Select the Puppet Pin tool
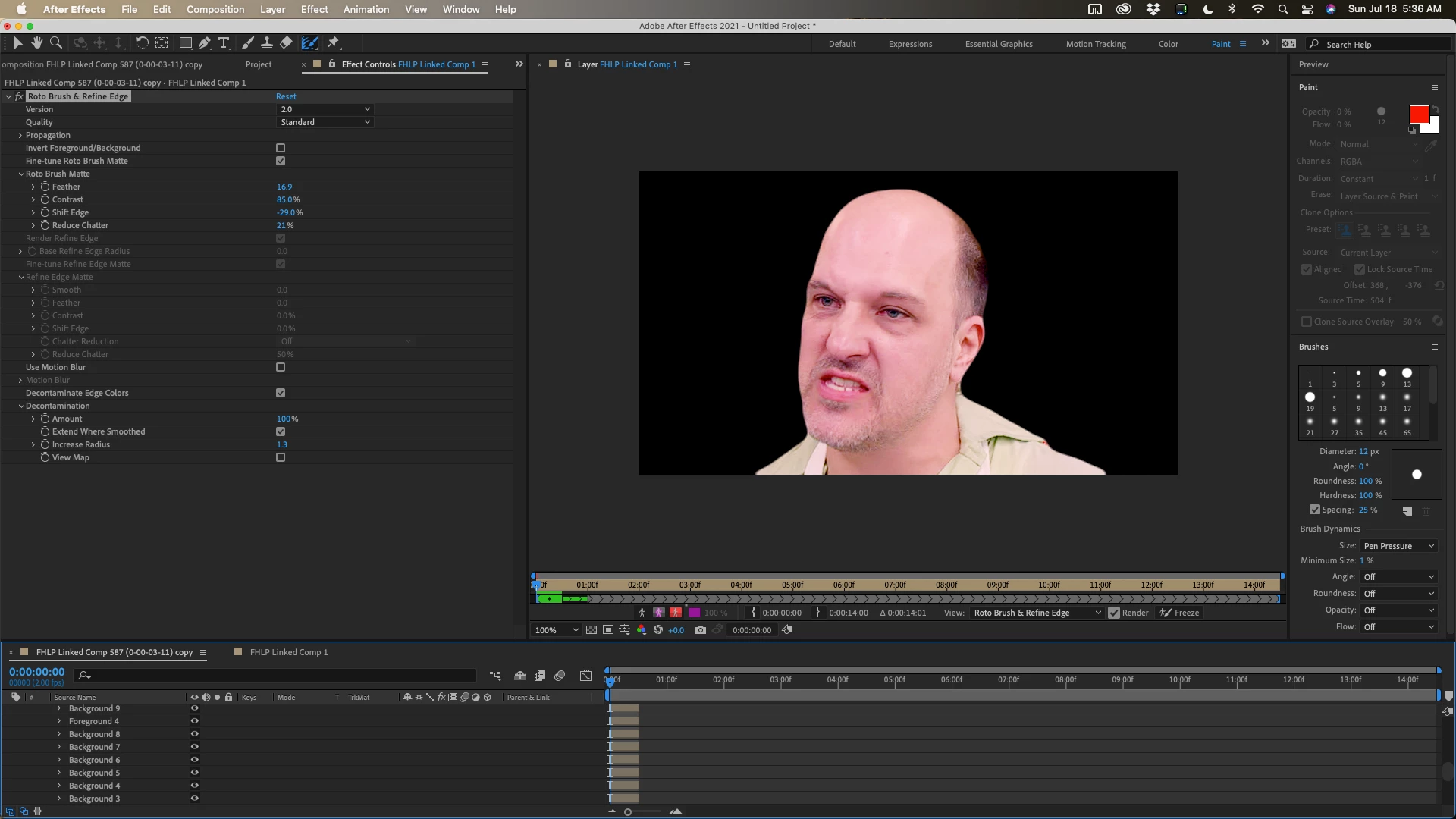This screenshot has width=1456, height=819. [x=333, y=43]
